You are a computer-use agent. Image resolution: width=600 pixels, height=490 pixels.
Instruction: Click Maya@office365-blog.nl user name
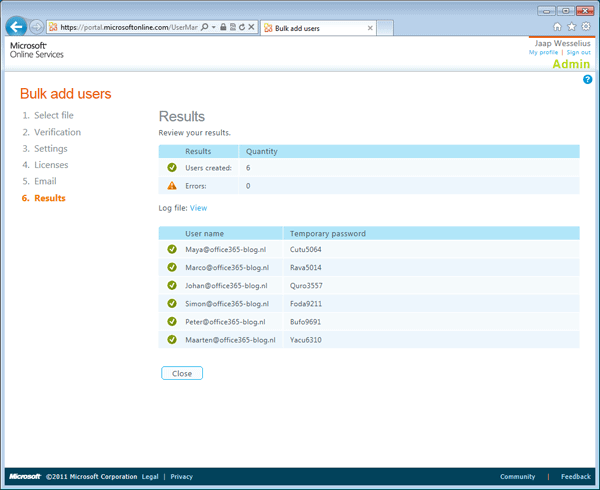click(x=225, y=250)
